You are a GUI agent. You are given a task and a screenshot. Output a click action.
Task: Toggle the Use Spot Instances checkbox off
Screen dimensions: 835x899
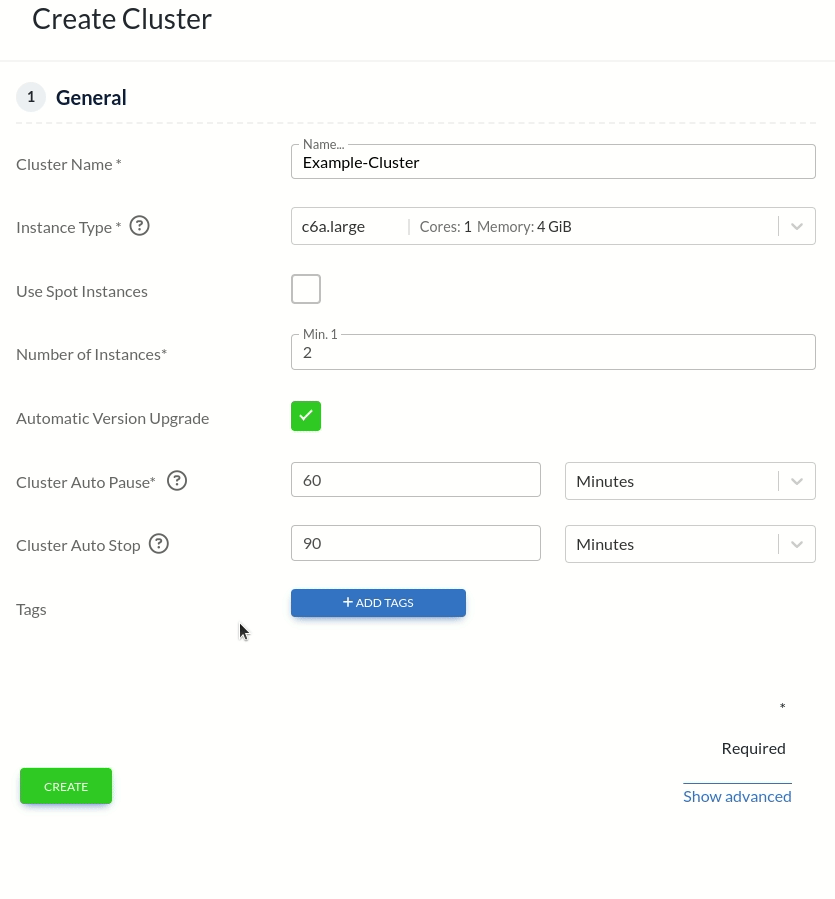306,289
